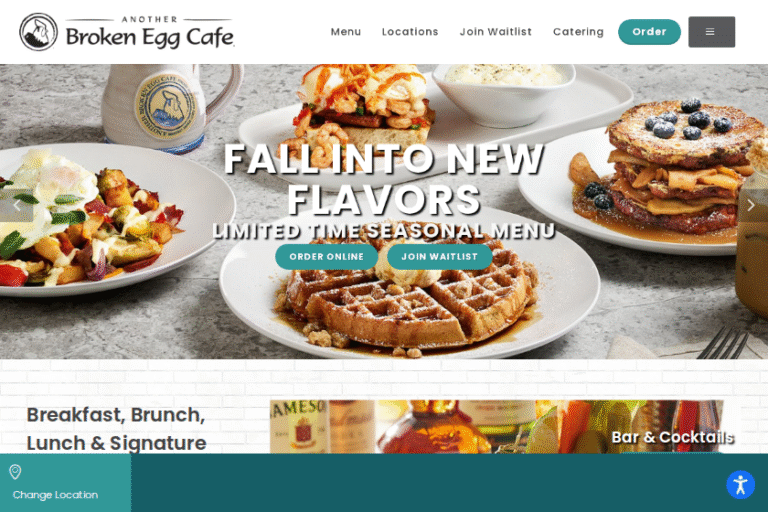Click the Order Online banner button
The width and height of the screenshot is (768, 512).
(326, 257)
